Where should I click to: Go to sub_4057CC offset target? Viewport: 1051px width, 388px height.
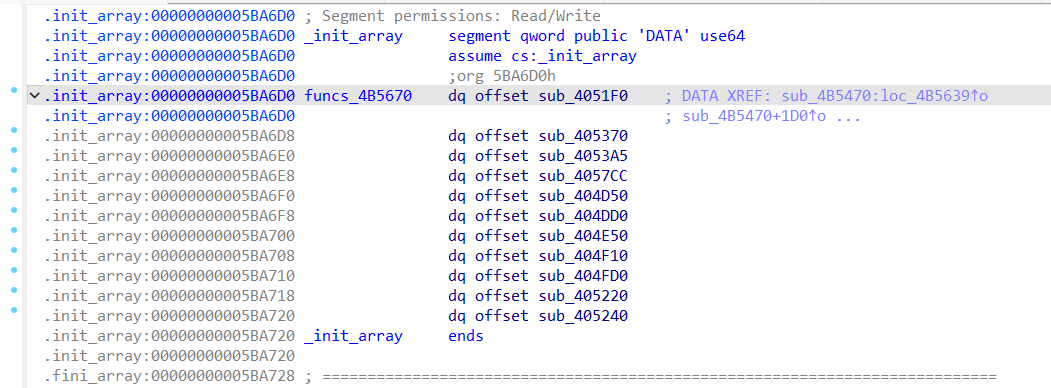point(583,176)
